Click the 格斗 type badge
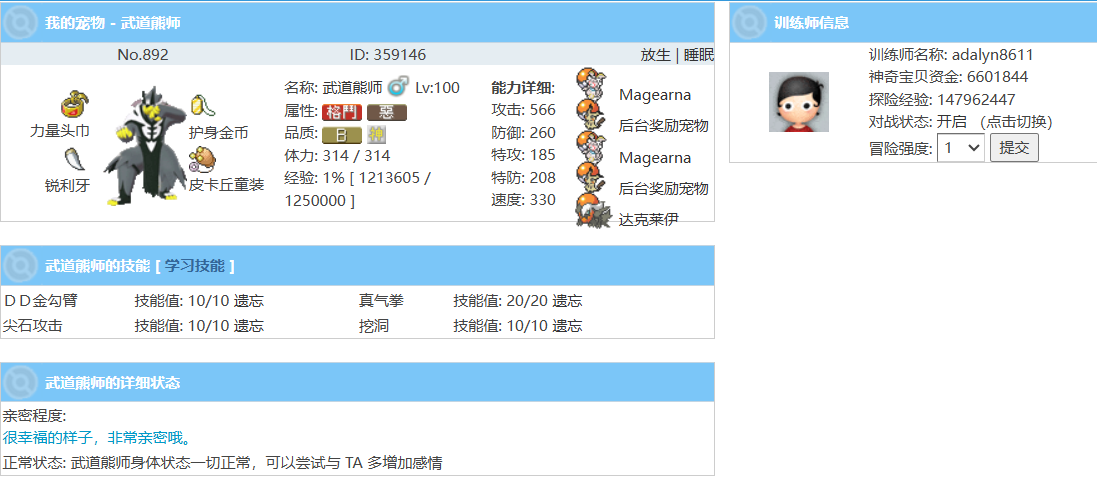The width and height of the screenshot is (1097, 478). click(x=341, y=112)
